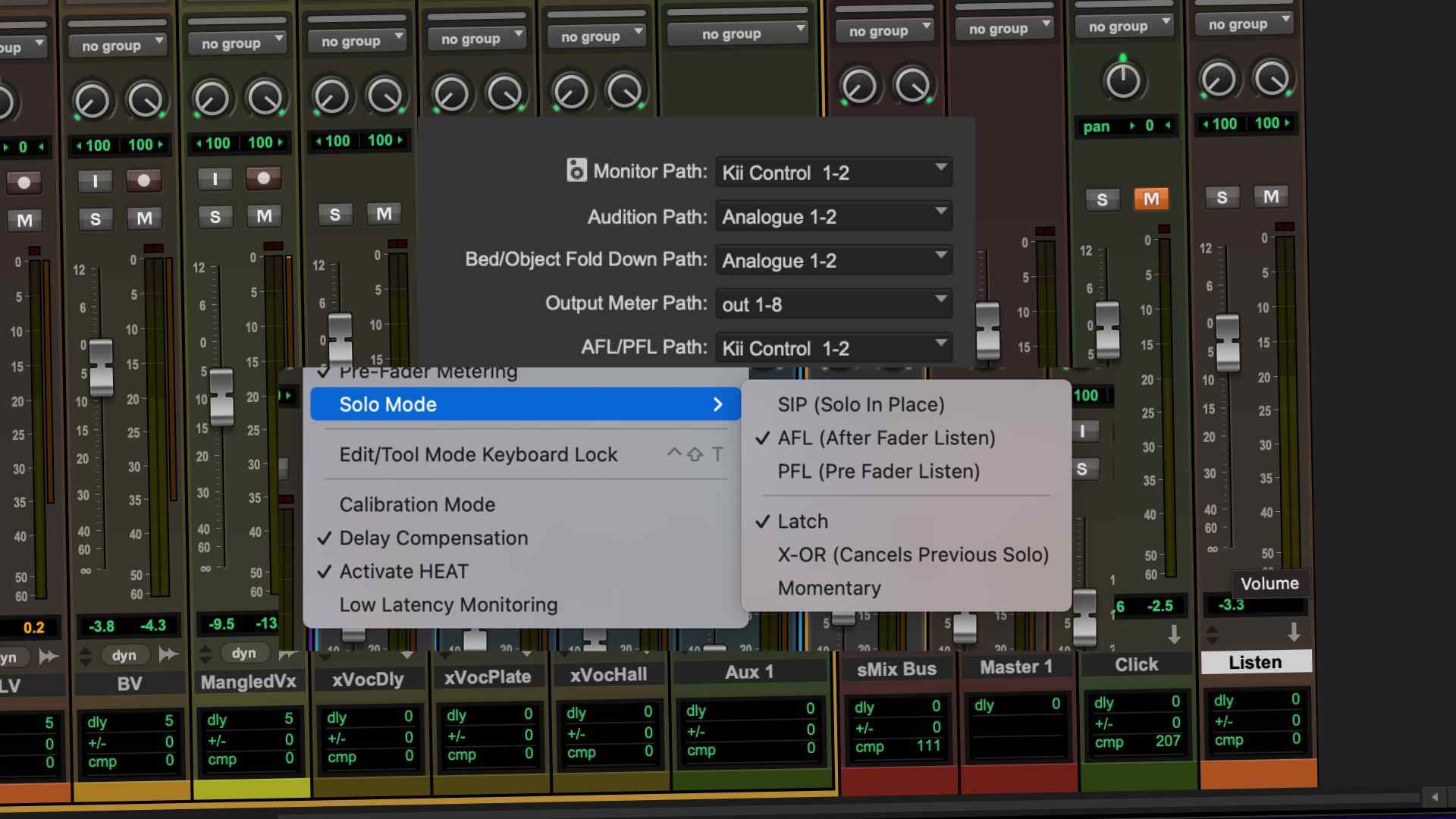Solo the MangledVx track
The height and width of the screenshot is (819, 1456).
click(215, 217)
